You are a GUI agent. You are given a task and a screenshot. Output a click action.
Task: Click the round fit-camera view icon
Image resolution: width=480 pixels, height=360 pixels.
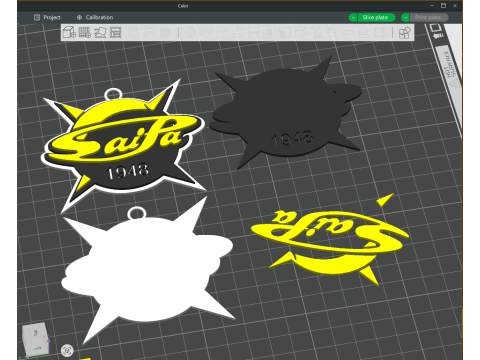[67, 350]
